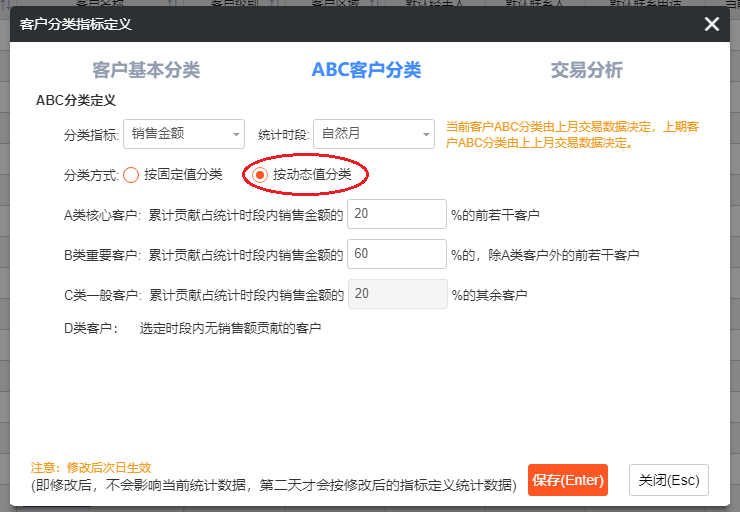Select the ABC客户分类 tab
The image size is (740, 512).
click(x=366, y=70)
